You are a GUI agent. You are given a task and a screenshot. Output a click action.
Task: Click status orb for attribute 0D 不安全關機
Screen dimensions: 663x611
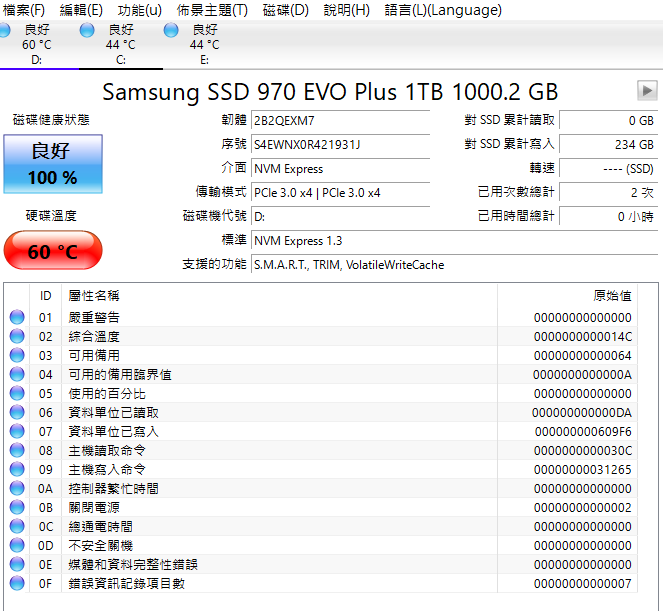coord(17,545)
